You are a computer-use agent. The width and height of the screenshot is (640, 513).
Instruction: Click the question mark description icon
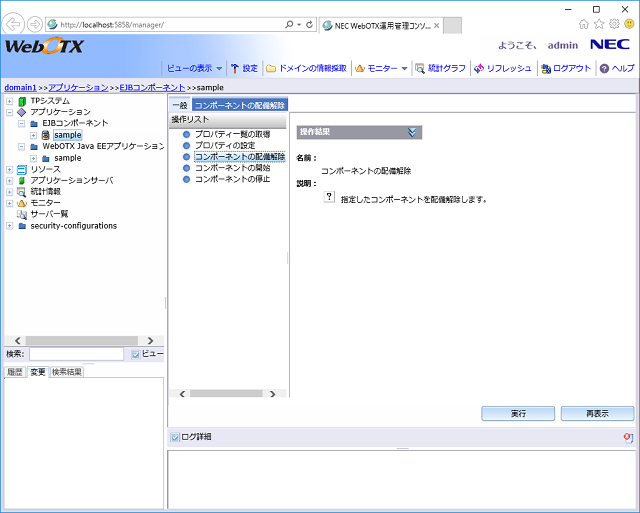[329, 198]
